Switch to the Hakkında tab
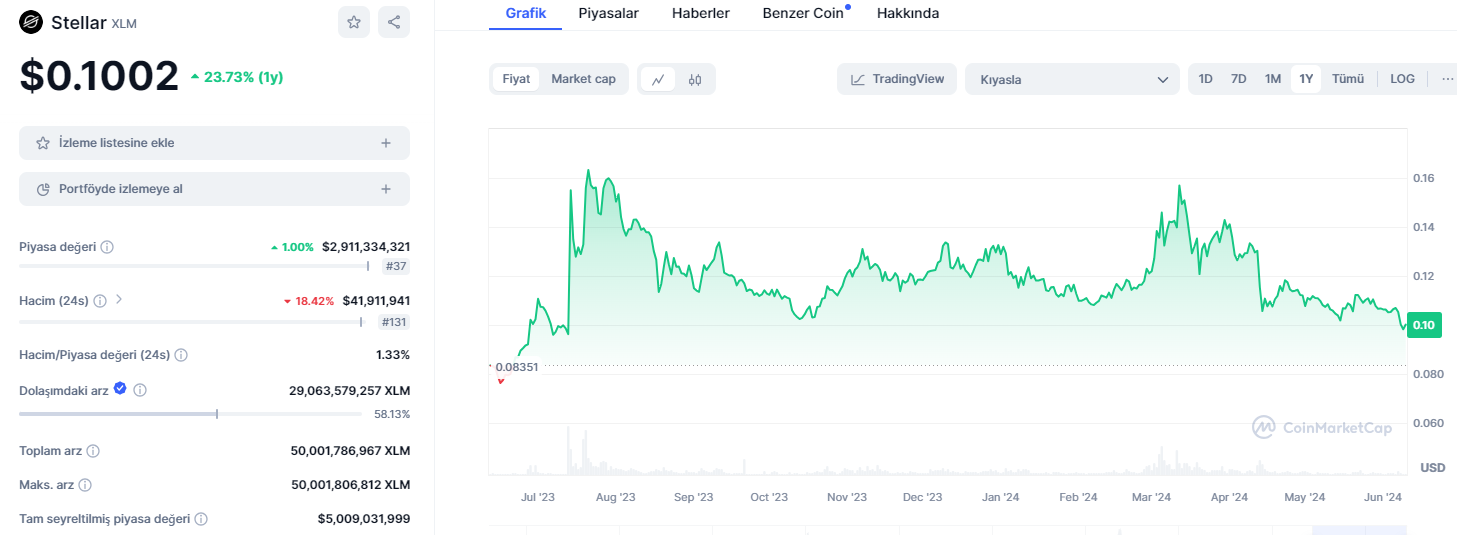 coord(908,13)
